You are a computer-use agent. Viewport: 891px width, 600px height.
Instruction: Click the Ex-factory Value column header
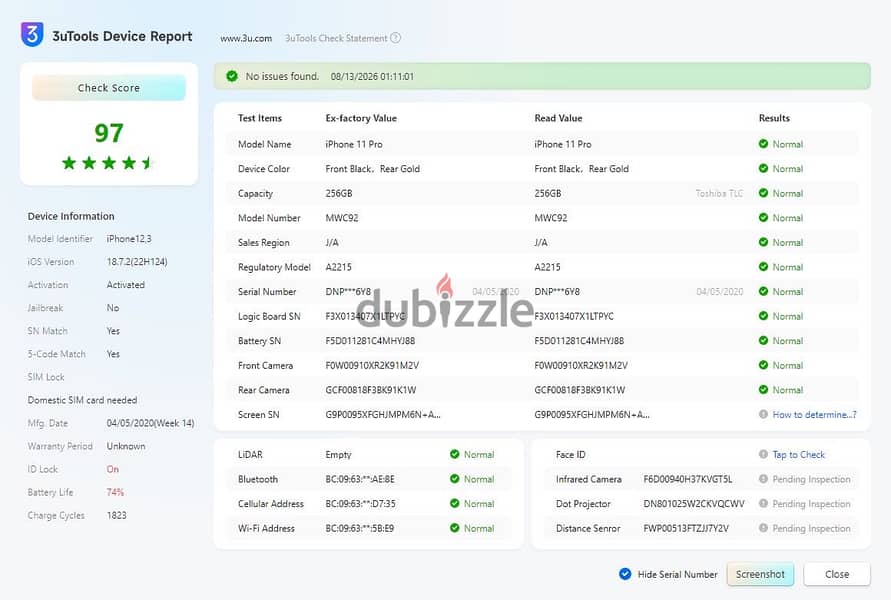pos(361,118)
